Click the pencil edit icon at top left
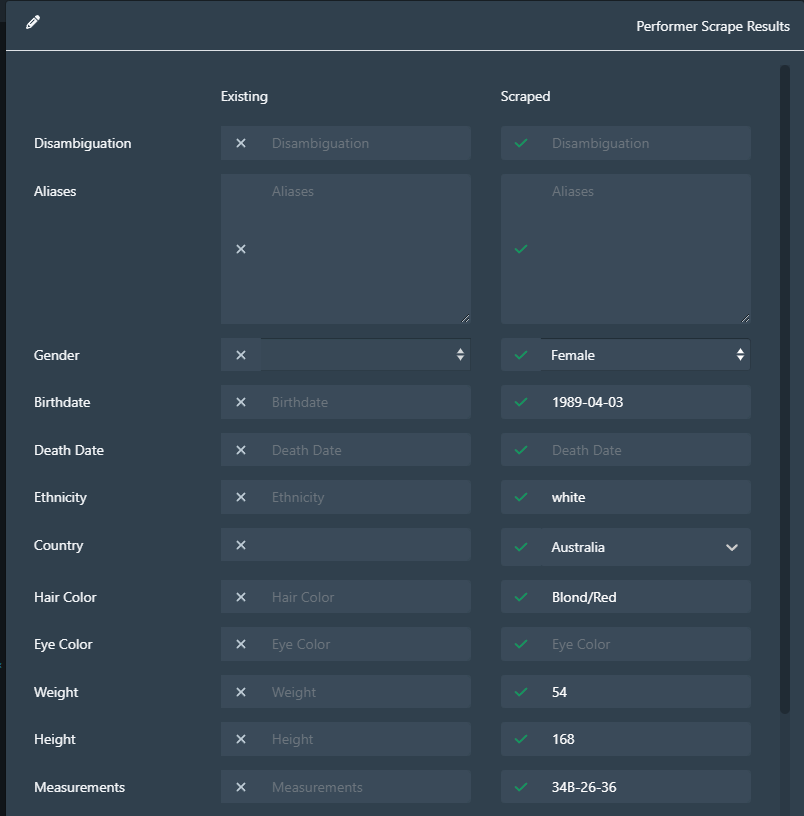 pyautogui.click(x=32, y=21)
